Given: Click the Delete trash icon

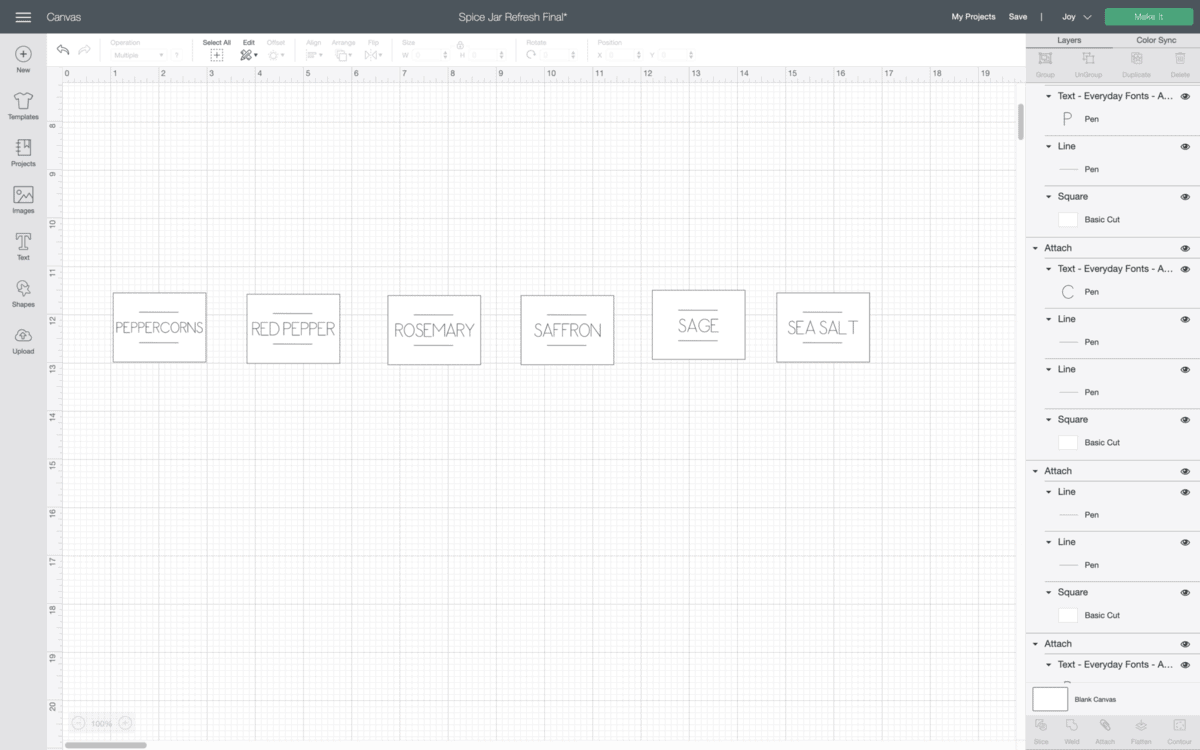Looking at the screenshot, I should [1180, 60].
